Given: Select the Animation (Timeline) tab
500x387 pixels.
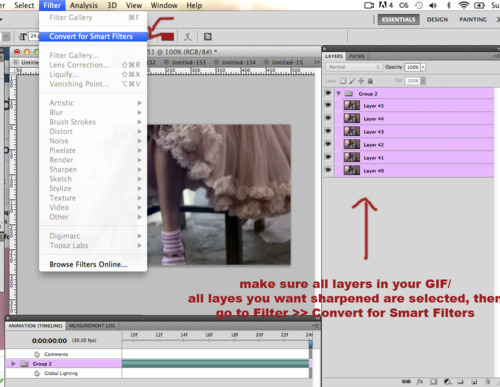Looking at the screenshot, I should (x=35, y=326).
